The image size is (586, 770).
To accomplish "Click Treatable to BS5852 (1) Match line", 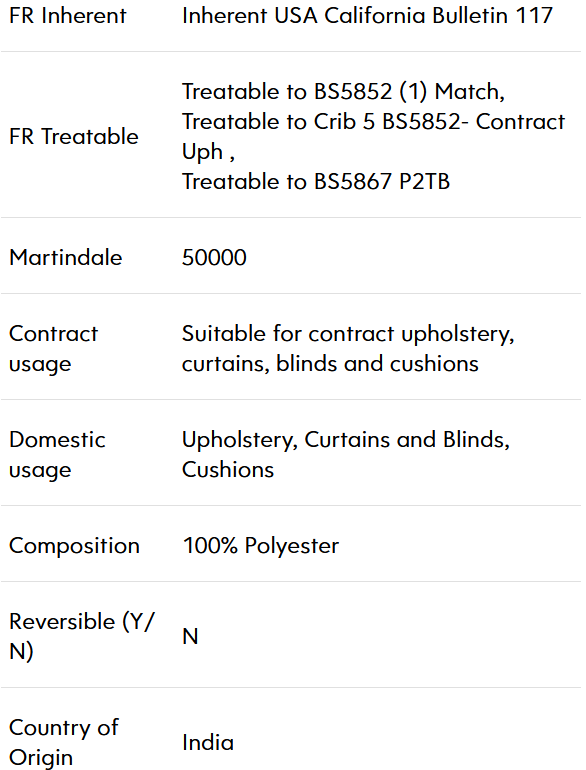I will (x=343, y=92).
